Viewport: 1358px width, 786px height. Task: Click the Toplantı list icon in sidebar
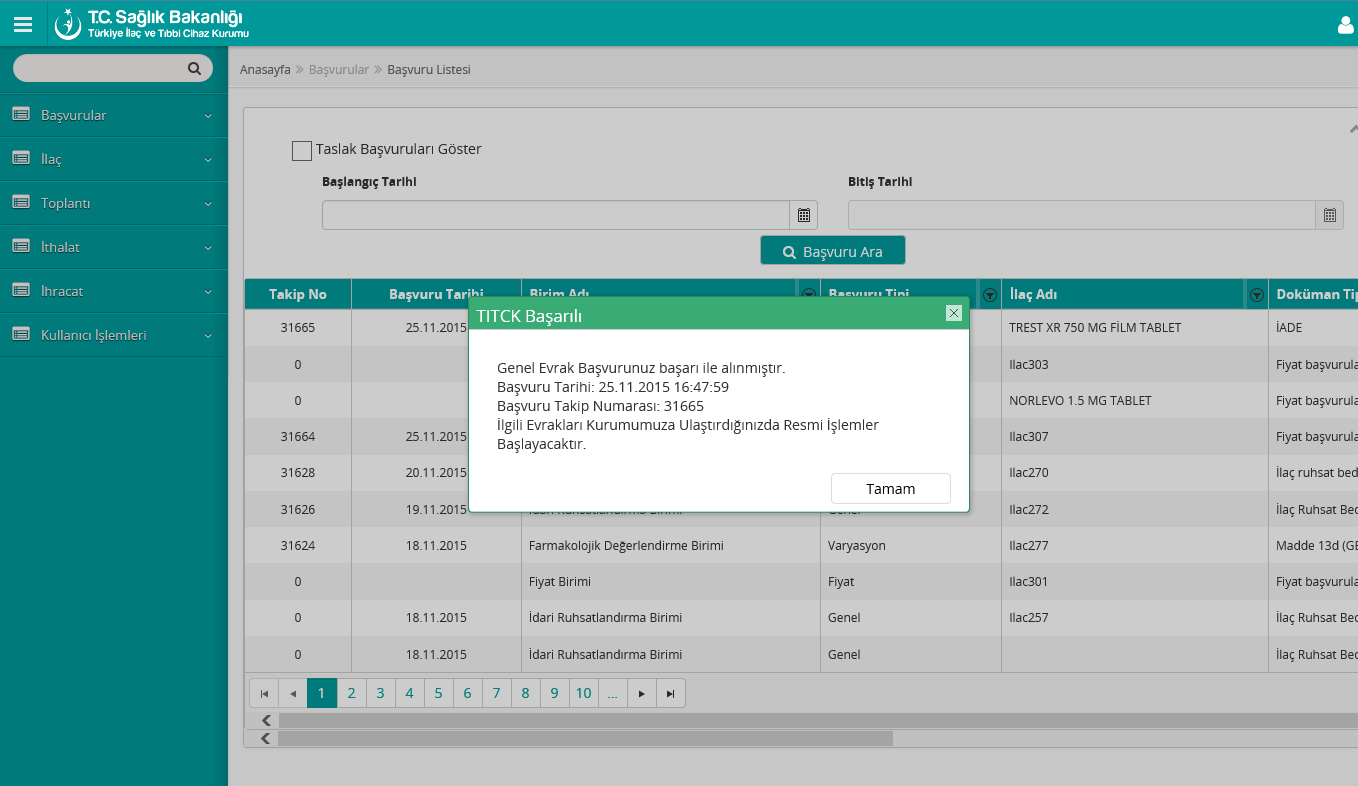coord(21,202)
